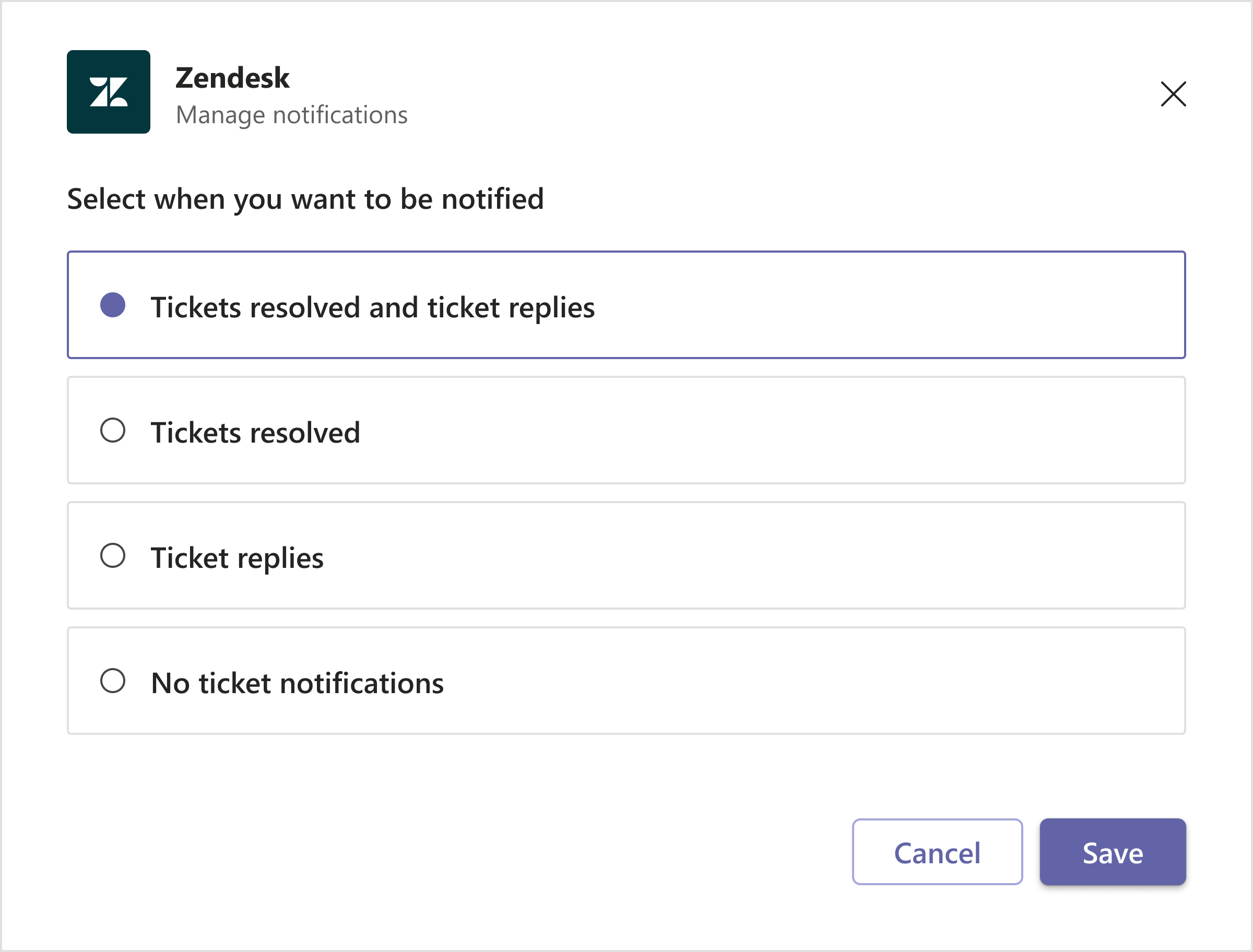This screenshot has height=952, width=1253.
Task: Open the Ticket replies option card
Action: 625,556
